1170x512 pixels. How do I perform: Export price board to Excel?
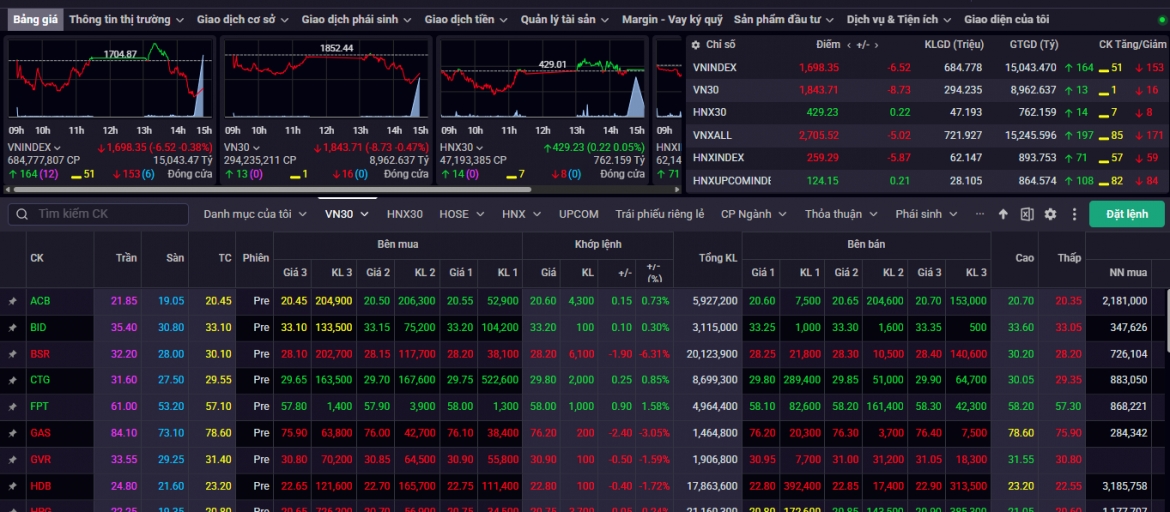1027,214
